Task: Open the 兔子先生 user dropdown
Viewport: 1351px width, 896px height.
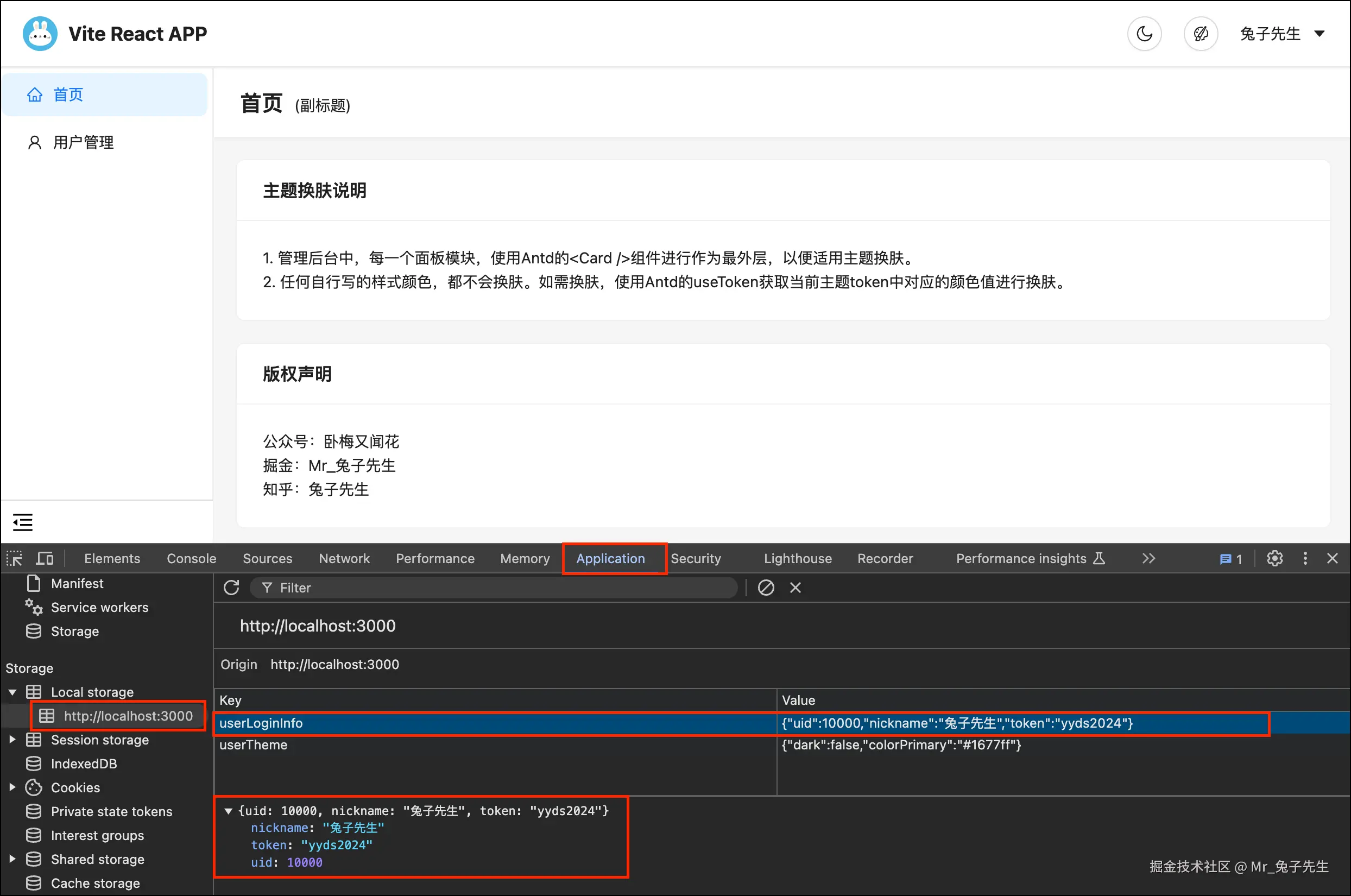Action: [1283, 34]
